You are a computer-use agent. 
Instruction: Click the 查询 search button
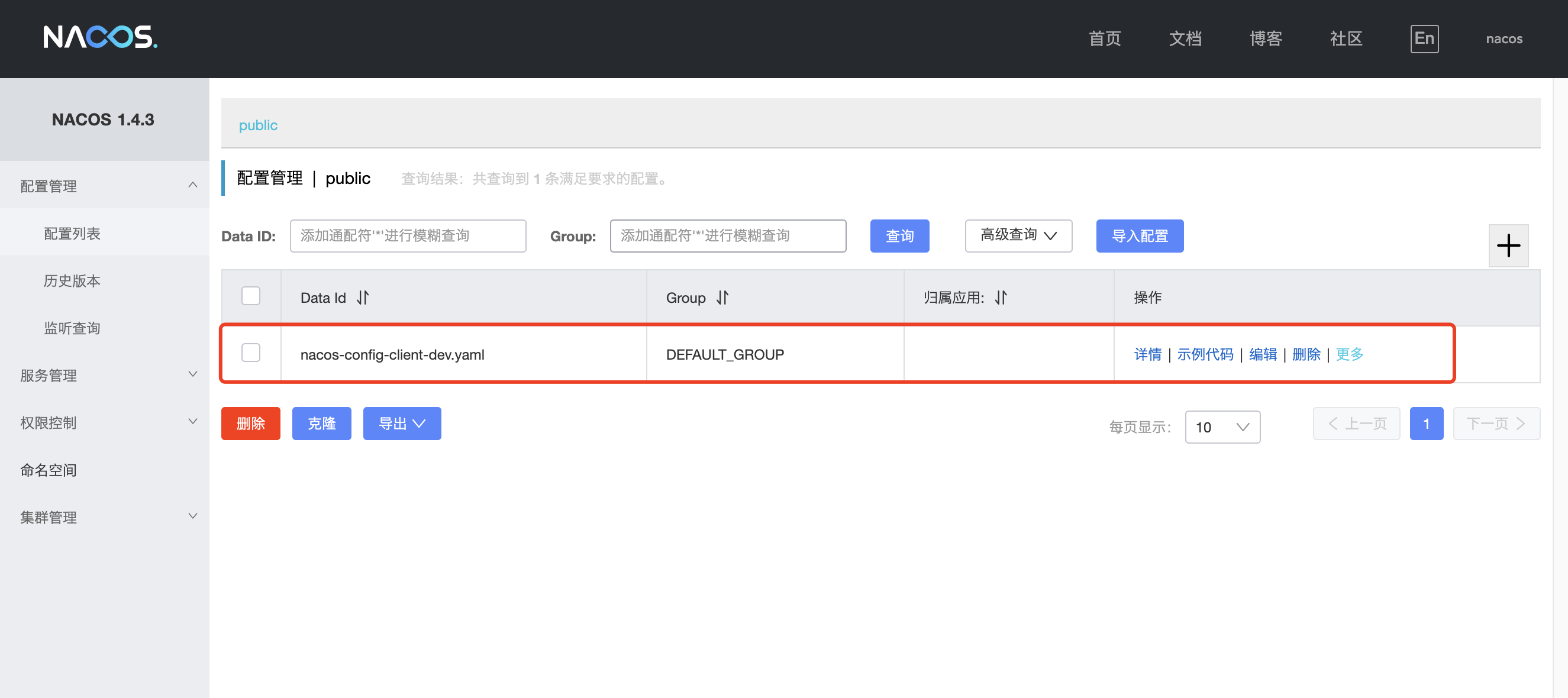[x=899, y=235]
